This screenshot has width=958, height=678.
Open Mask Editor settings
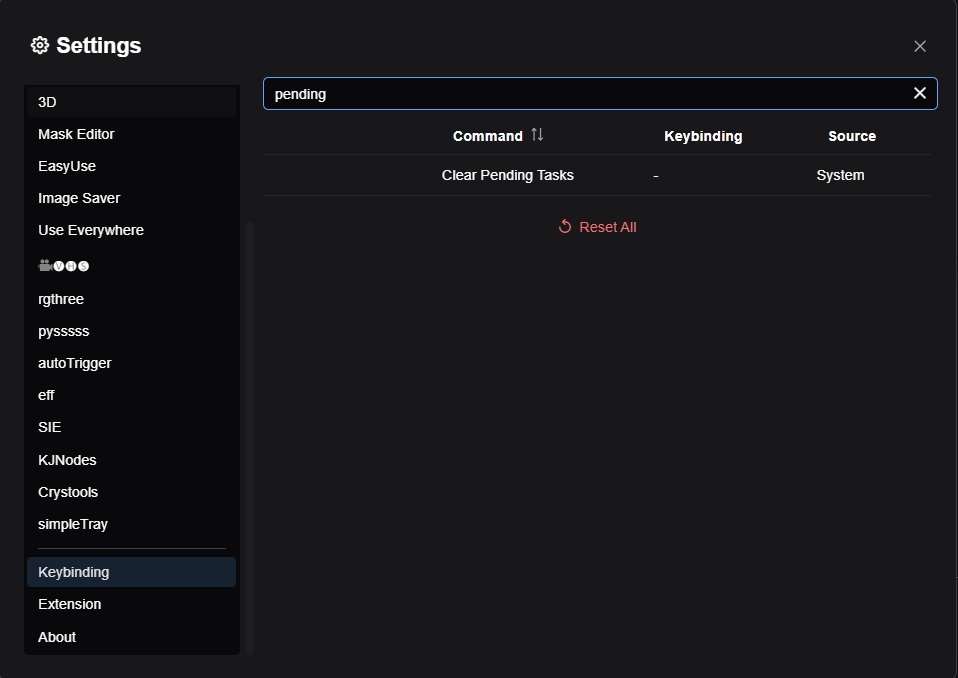[131, 134]
